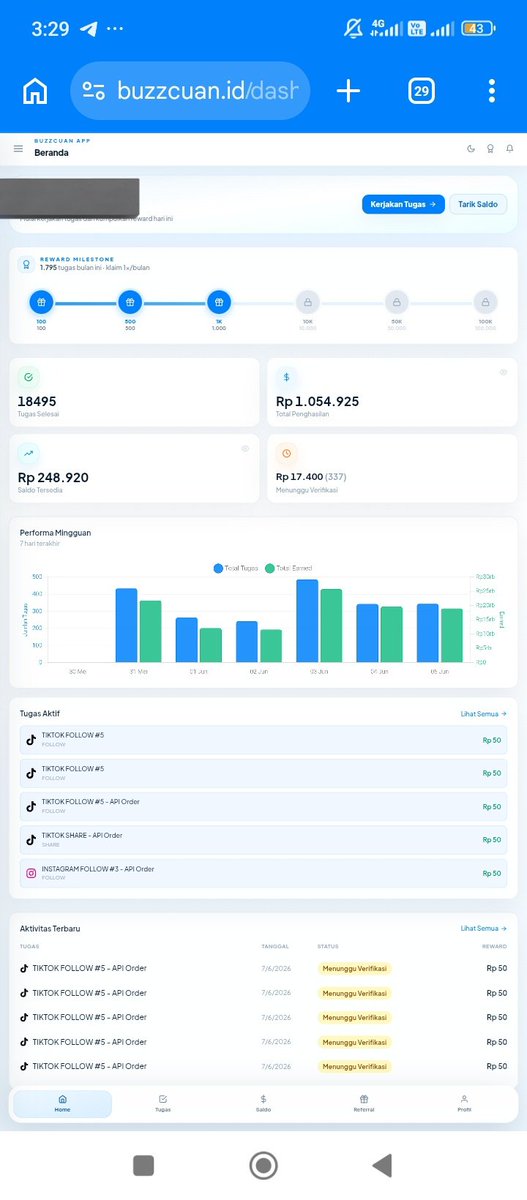Switch to the Home bottom tab
Screen dimensions: 527x1200
pos(63,1104)
